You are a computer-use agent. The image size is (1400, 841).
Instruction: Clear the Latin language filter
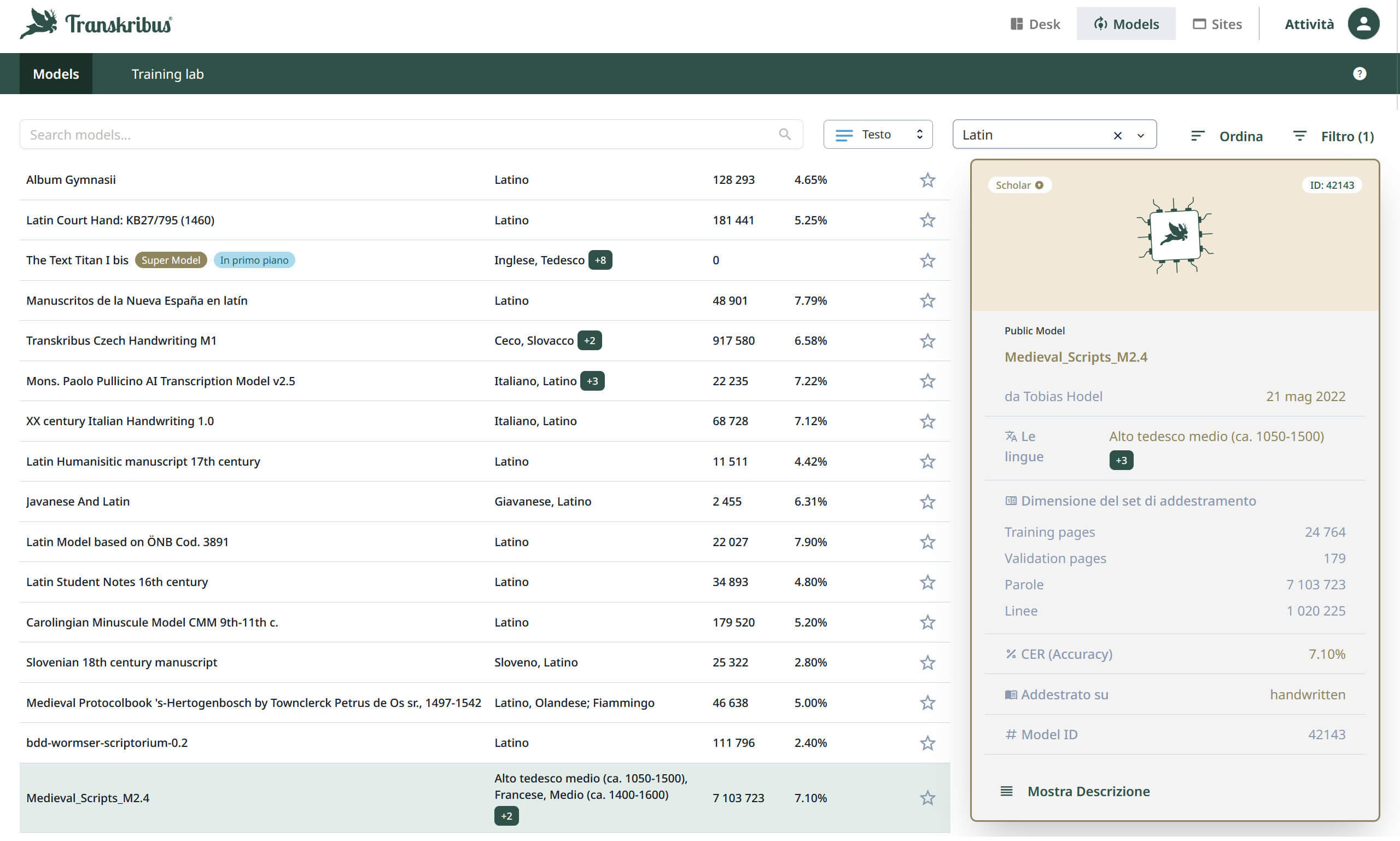[x=1117, y=136]
